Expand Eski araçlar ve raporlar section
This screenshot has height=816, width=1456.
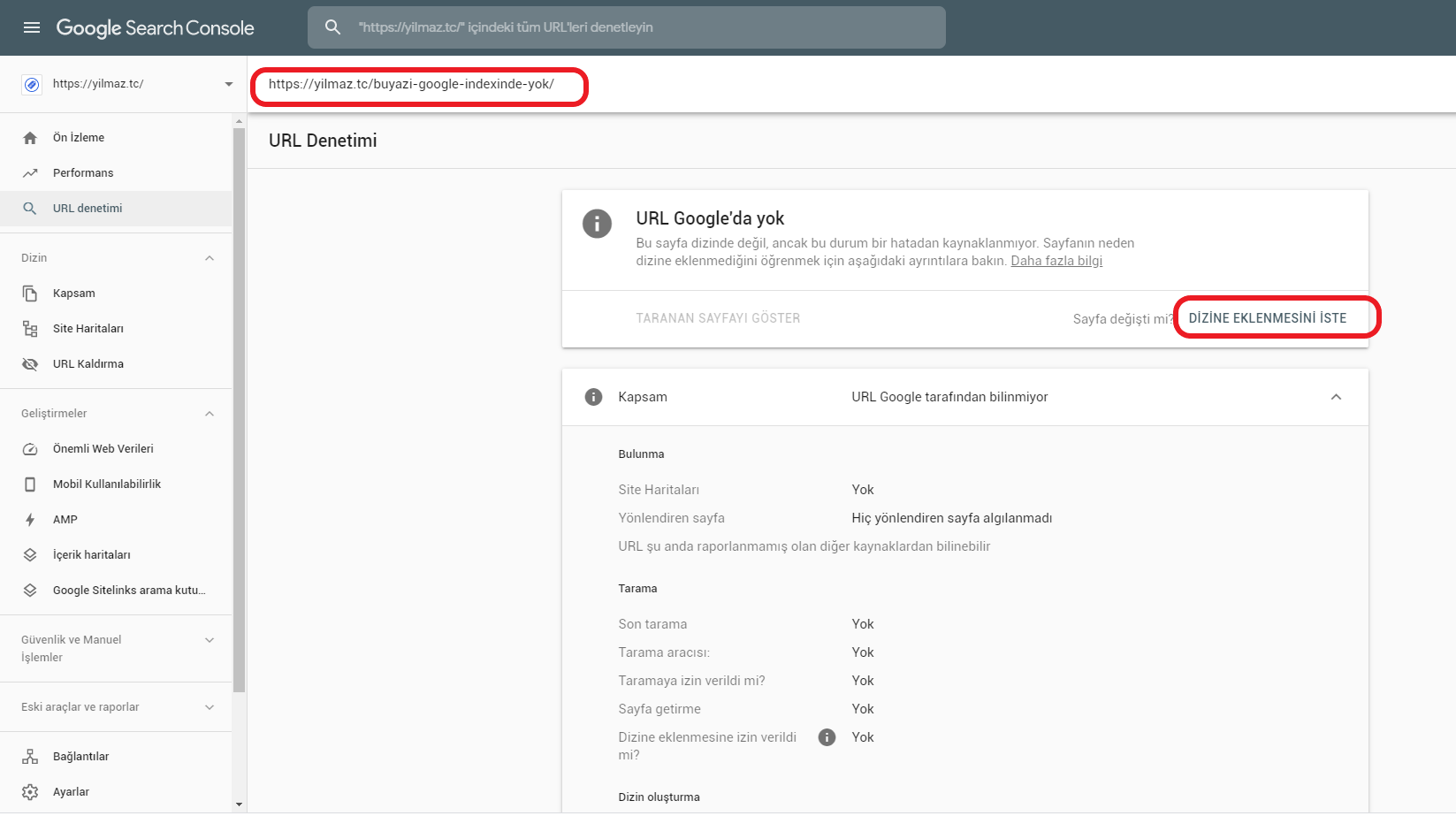pyautogui.click(x=210, y=707)
